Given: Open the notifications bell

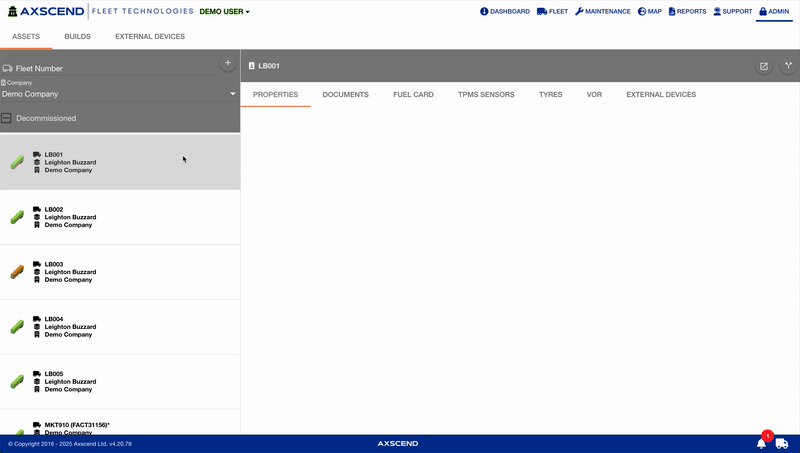Looking at the screenshot, I should 762,443.
